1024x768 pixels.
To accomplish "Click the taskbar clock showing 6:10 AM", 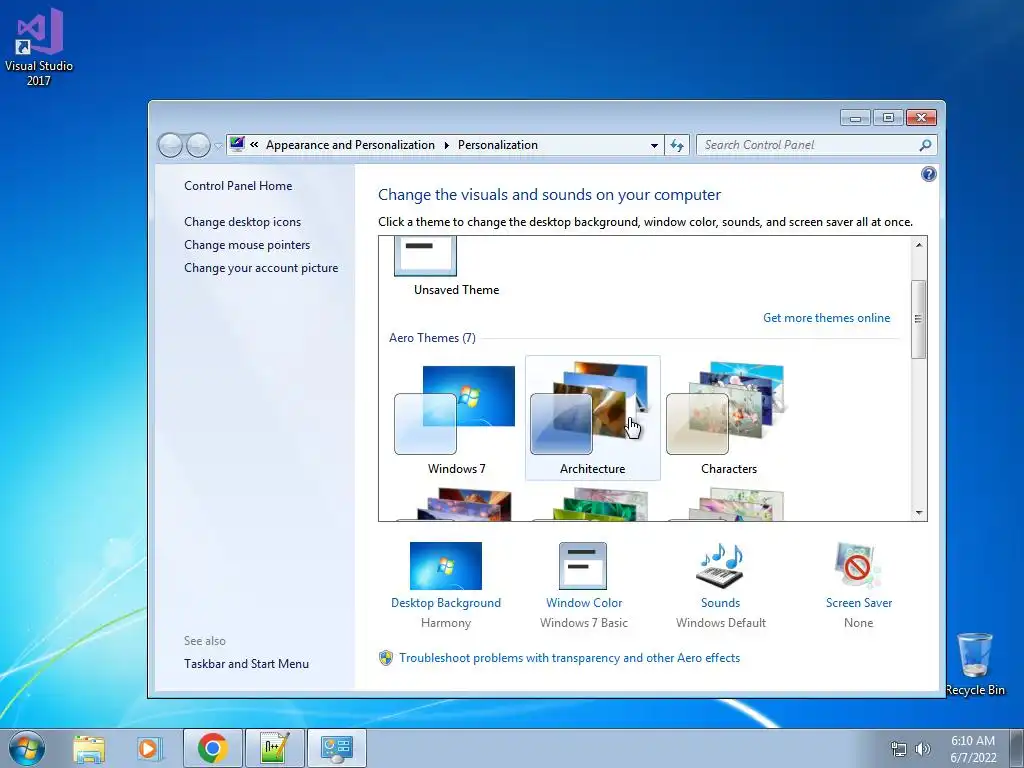I will coord(973,749).
